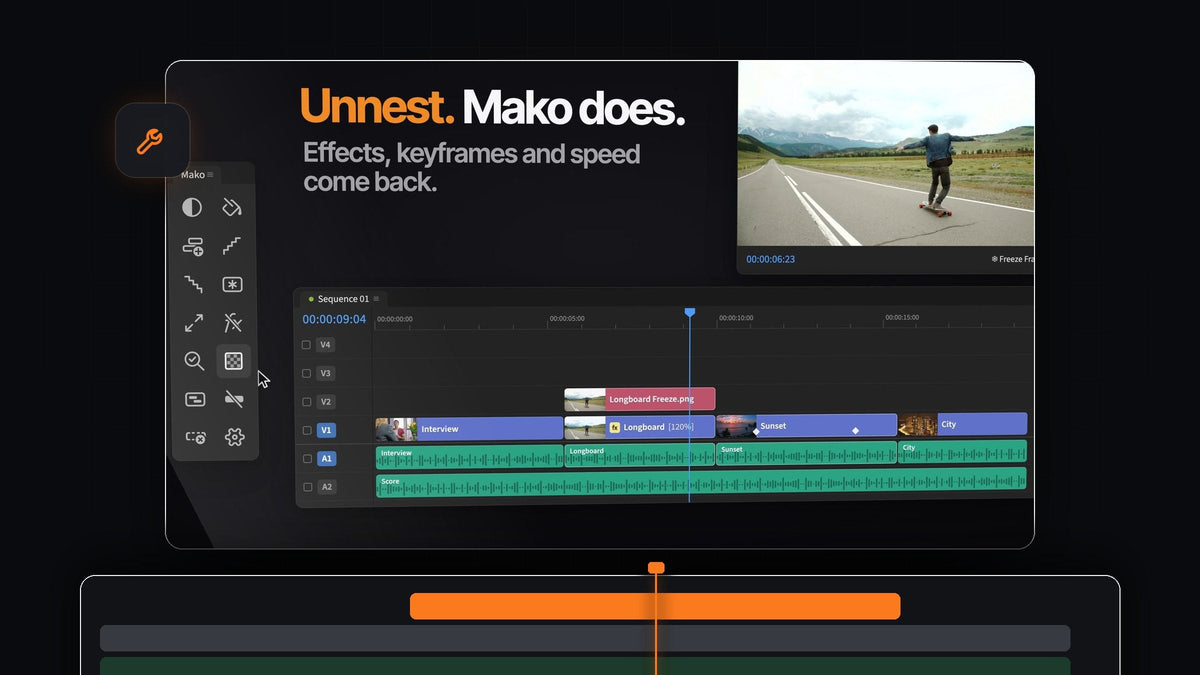The height and width of the screenshot is (675, 1200).
Task: Click the struck-through bar icon
Action: 234,399
